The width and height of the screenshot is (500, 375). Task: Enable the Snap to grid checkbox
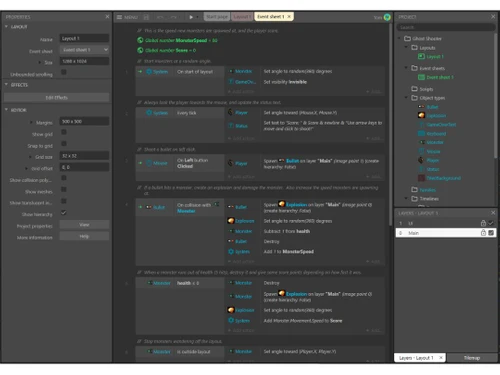[x=64, y=144]
